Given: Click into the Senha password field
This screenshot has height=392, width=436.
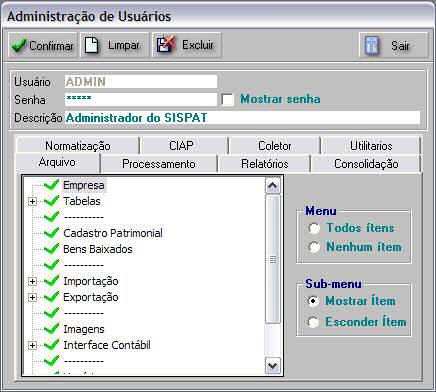Looking at the screenshot, I should tap(141, 99).
